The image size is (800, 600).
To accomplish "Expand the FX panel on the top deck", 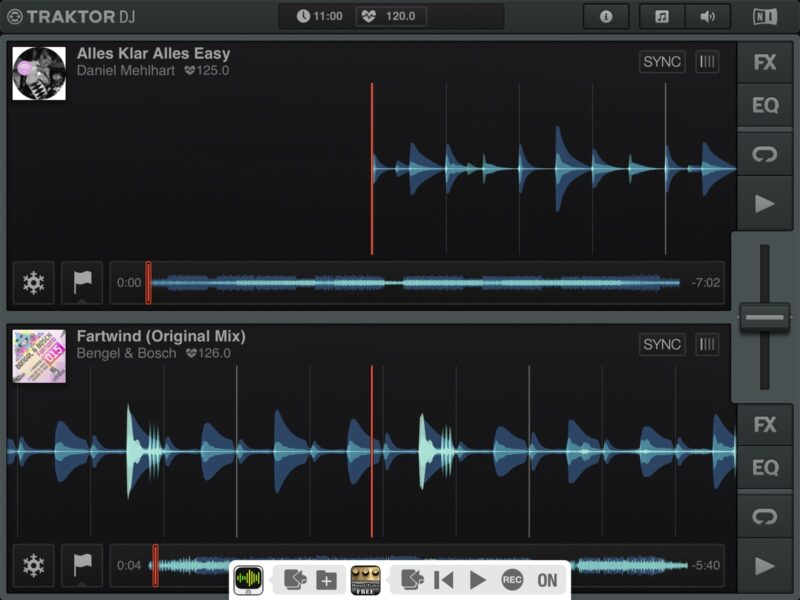I will click(765, 62).
